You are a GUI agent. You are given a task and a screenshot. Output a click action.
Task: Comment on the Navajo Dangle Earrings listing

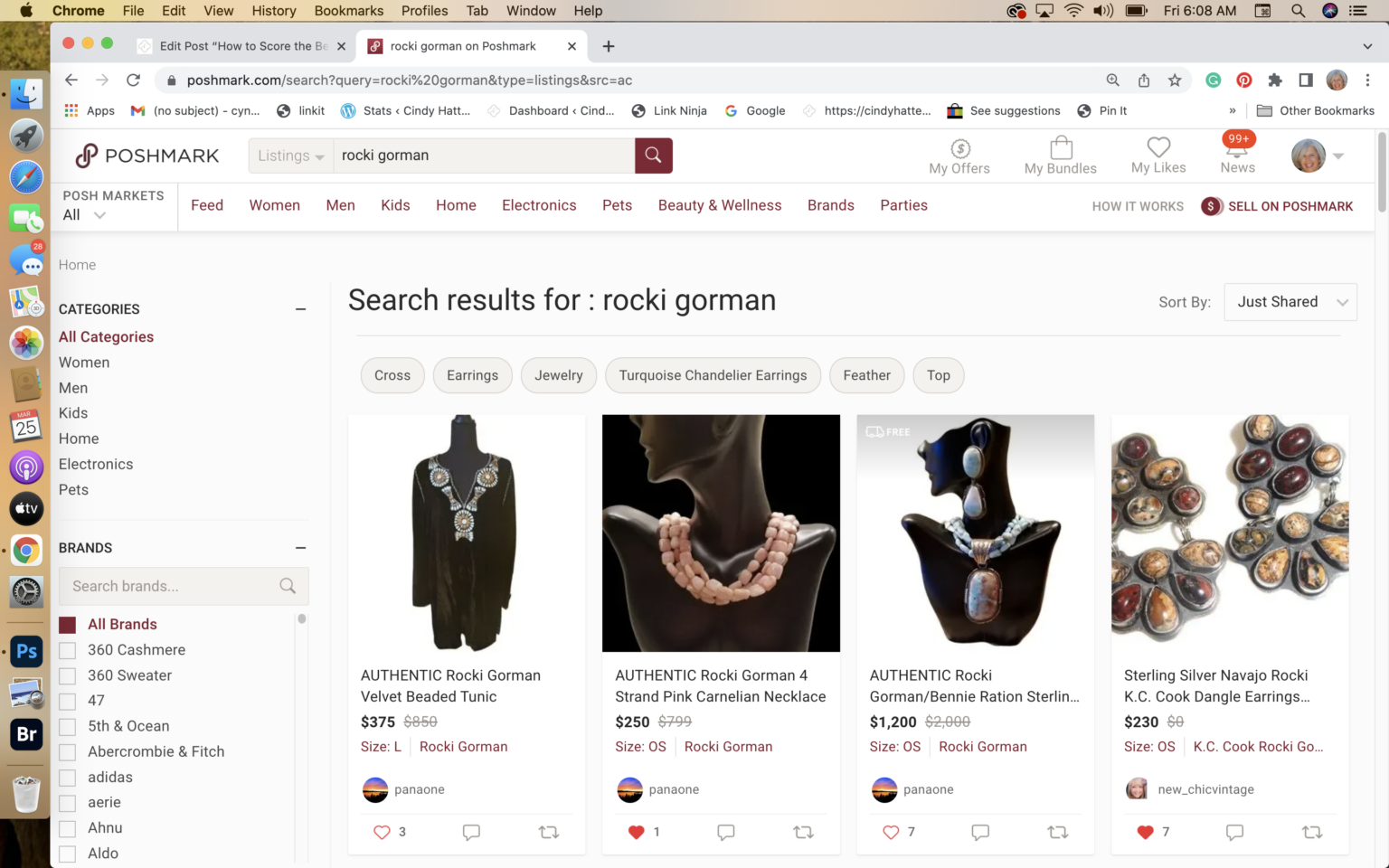point(1234,832)
